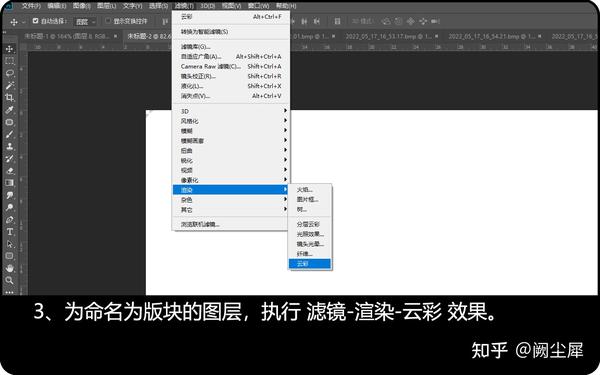Close the 未标题-1 document tab

(x=116, y=36)
